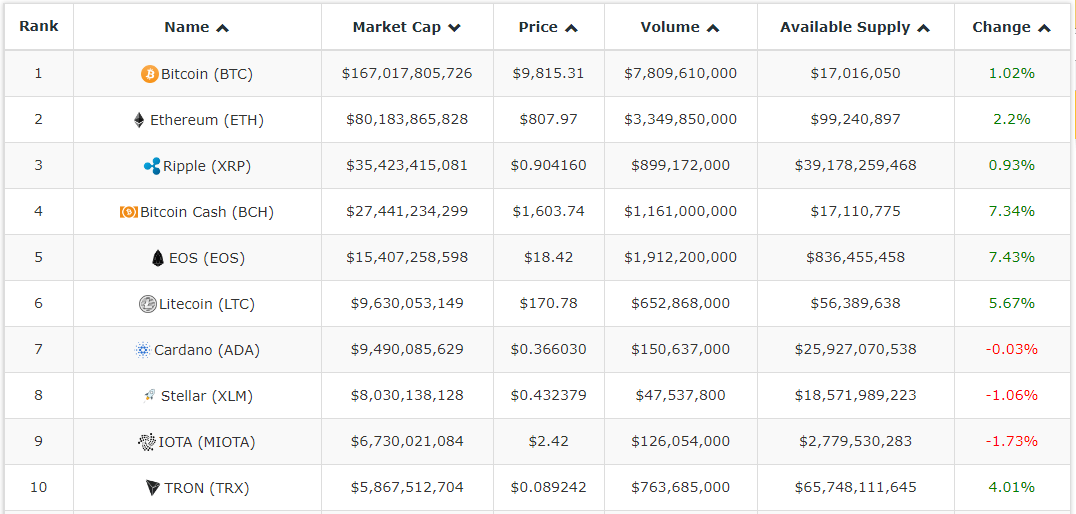
Task: Click the TRON logo icon
Action: click(x=153, y=488)
